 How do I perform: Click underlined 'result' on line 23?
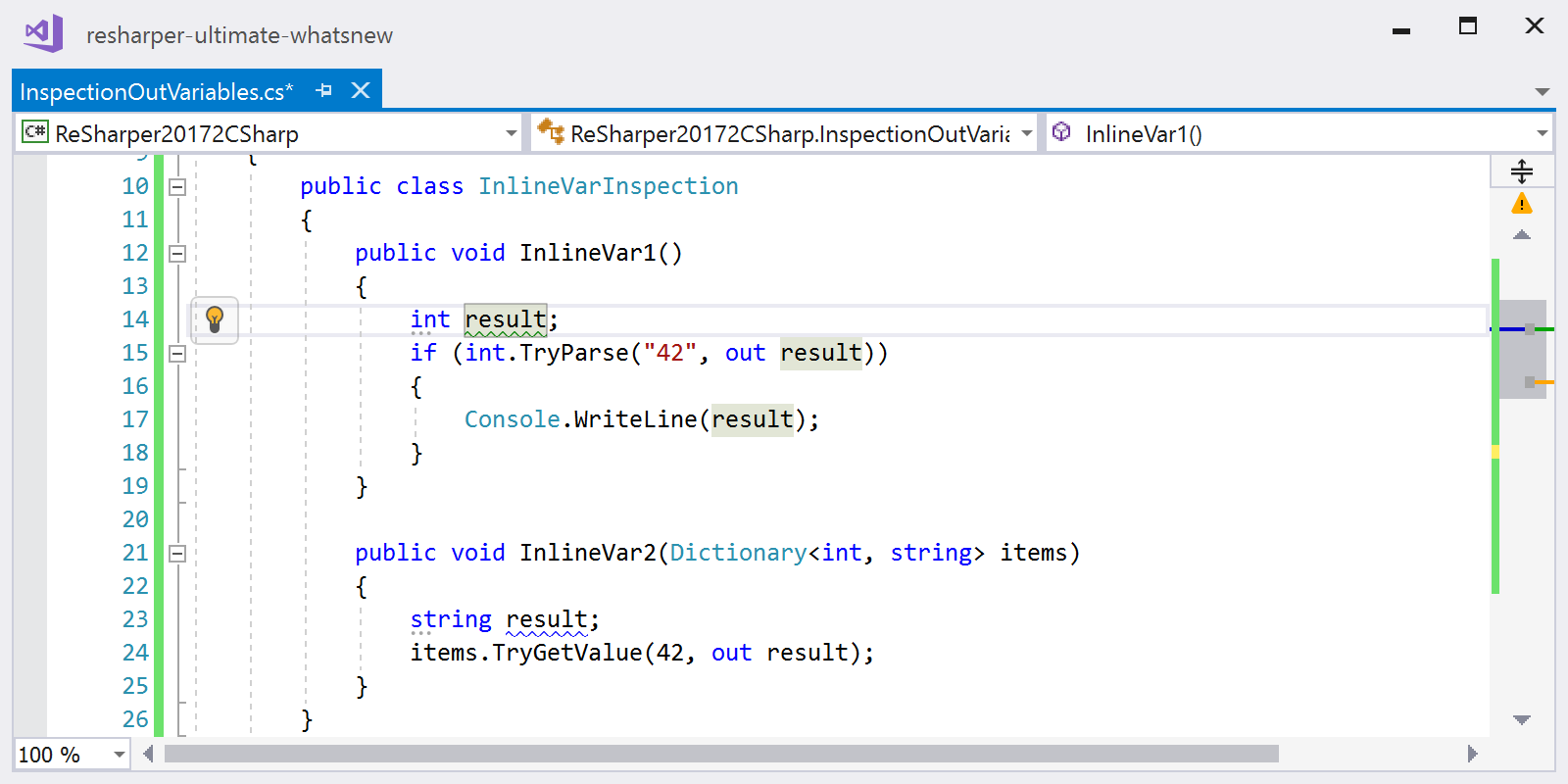(x=546, y=619)
